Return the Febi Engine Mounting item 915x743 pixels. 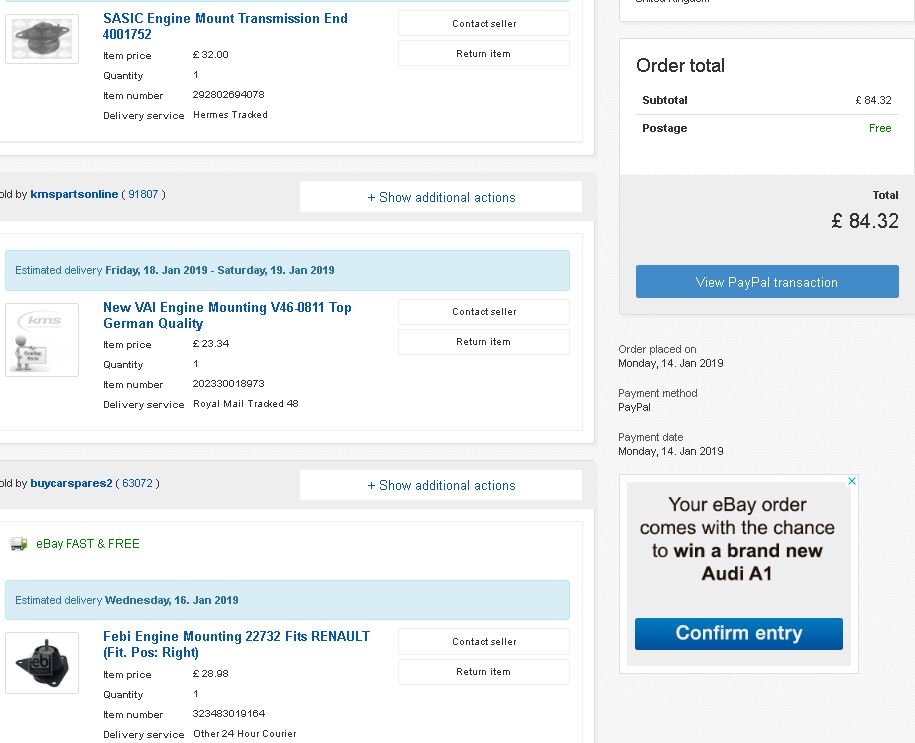pos(484,671)
